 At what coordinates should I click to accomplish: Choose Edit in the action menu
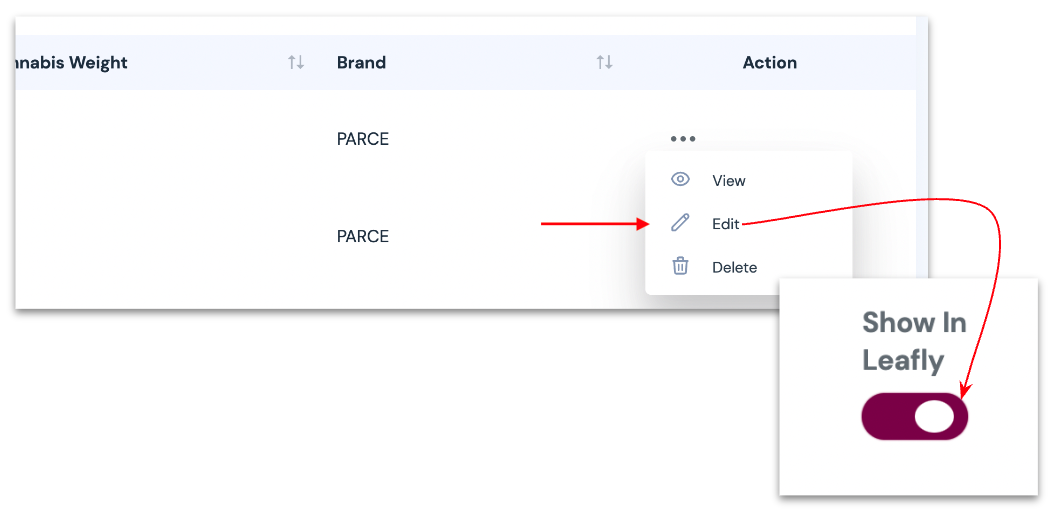pos(725,224)
